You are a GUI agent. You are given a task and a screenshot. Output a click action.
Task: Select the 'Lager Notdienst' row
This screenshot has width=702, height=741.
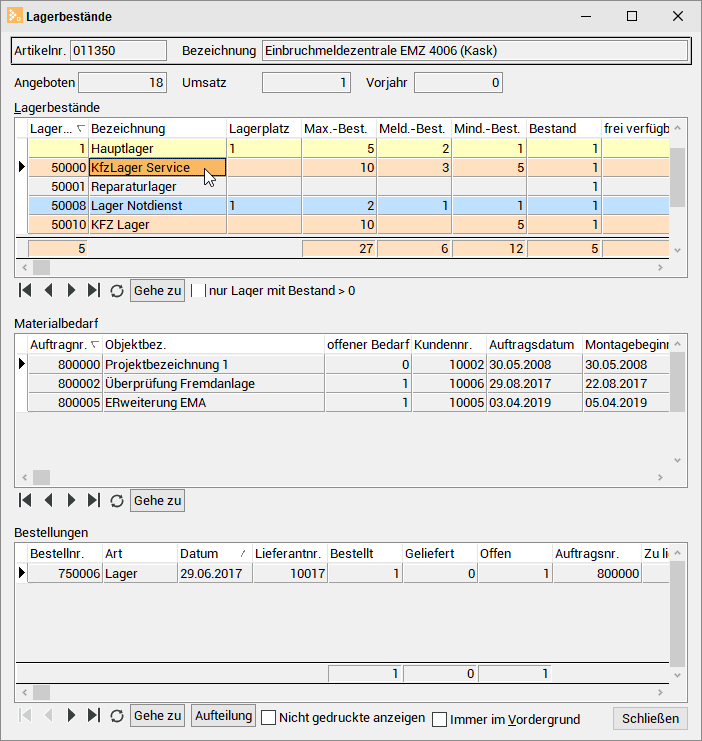(349, 206)
